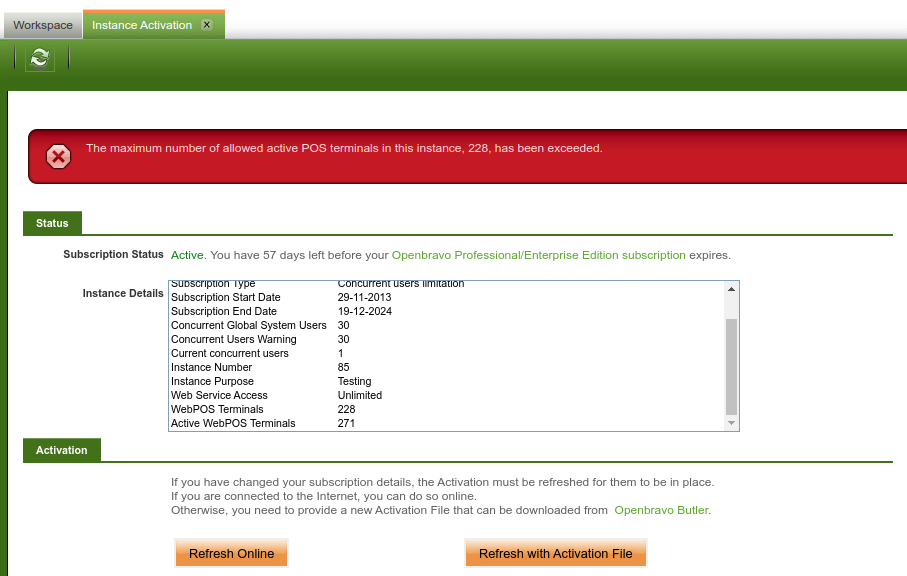Click the 'Subscription End Date' row label

[x=224, y=311]
